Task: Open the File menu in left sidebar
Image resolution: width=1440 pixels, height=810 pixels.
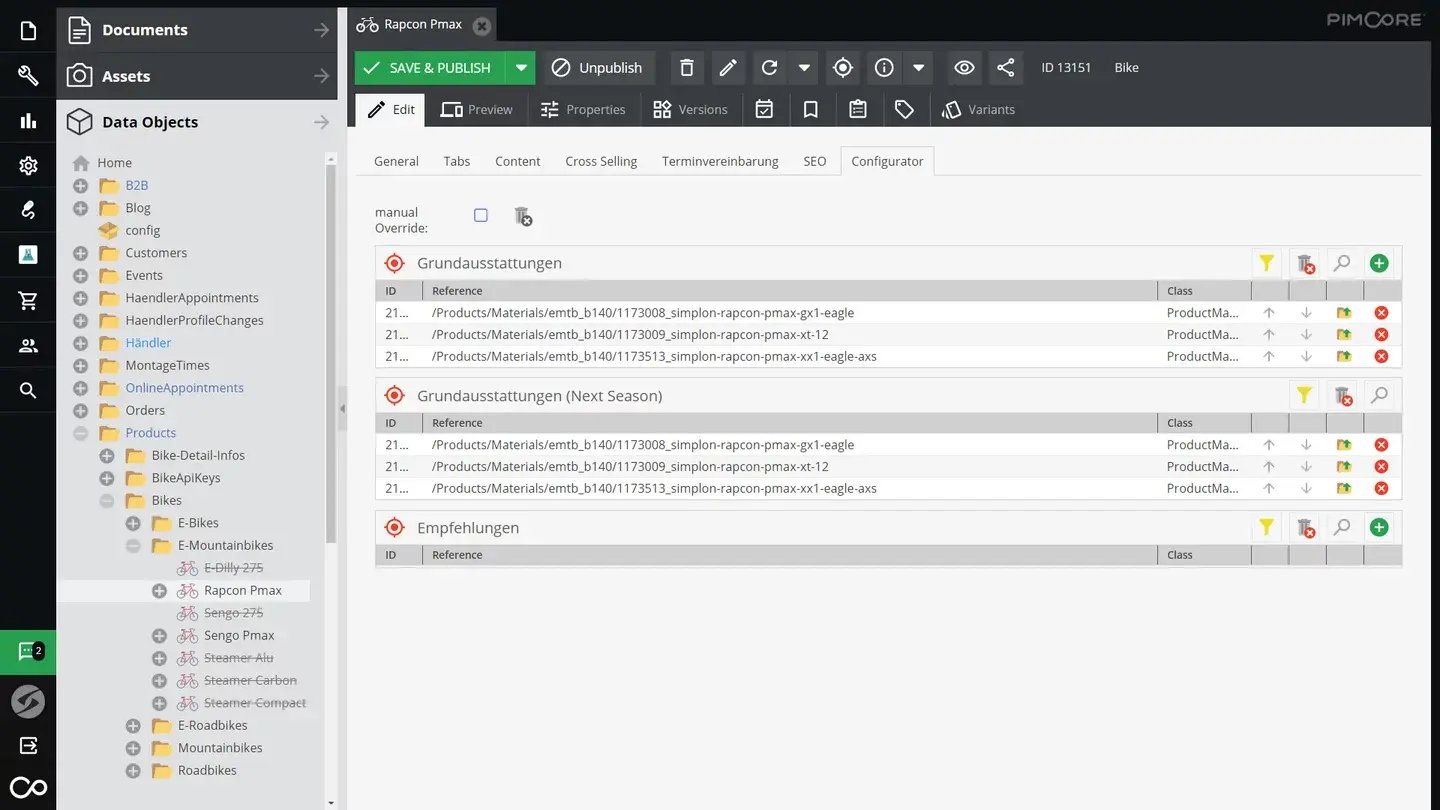Action: pos(28,31)
